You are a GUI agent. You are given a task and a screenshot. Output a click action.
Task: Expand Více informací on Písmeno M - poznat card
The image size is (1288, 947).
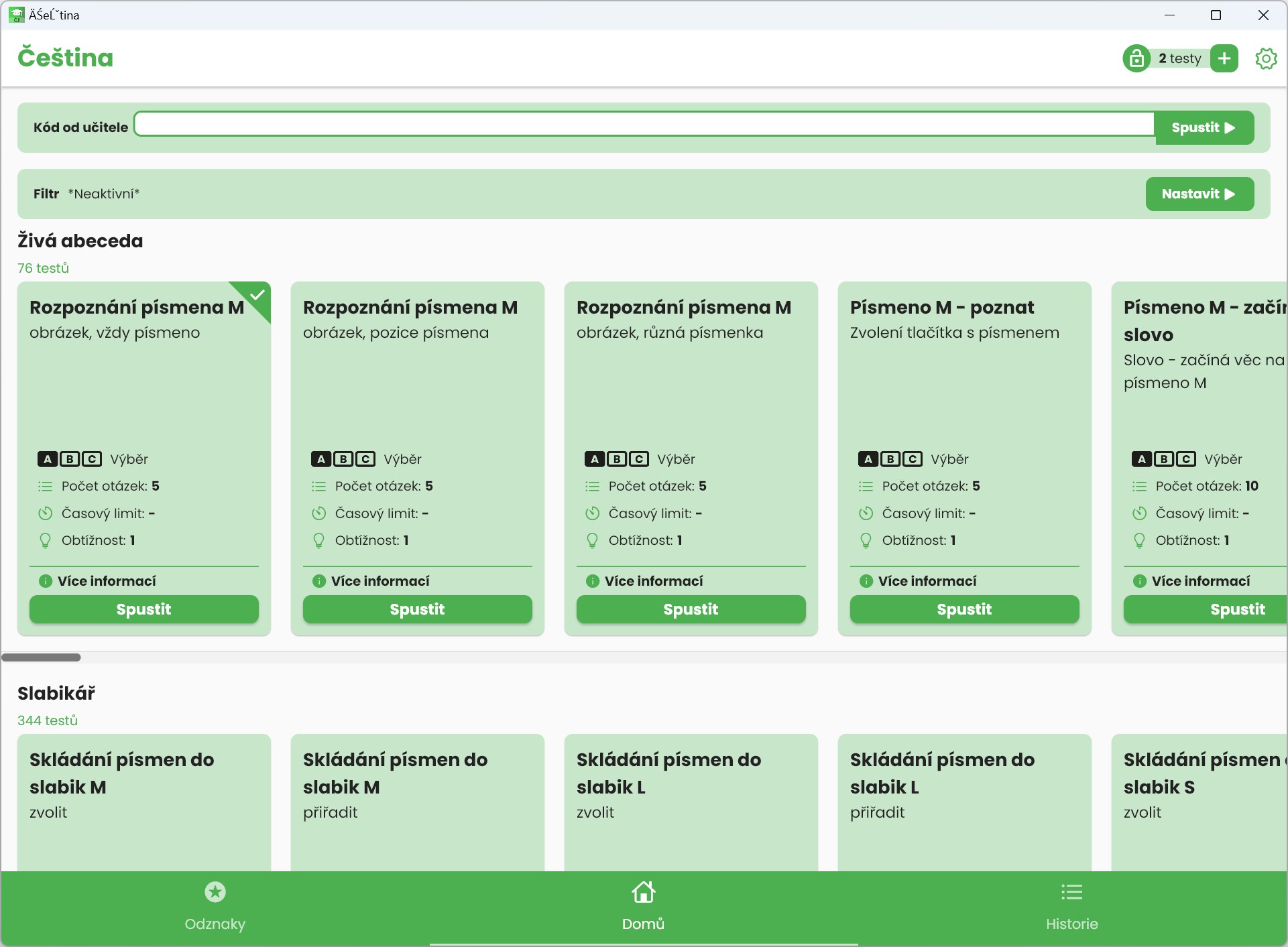tap(927, 581)
